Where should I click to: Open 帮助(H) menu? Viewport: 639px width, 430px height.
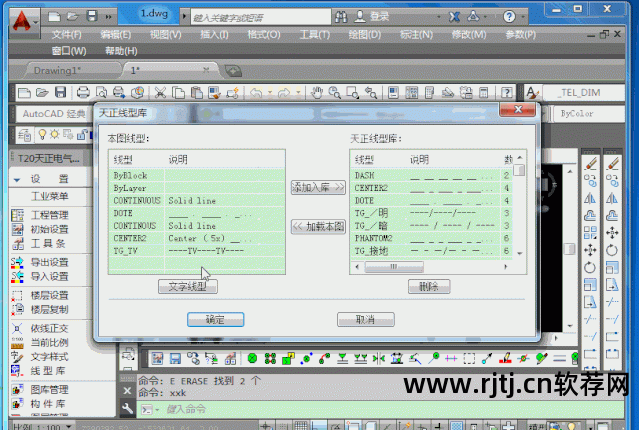coord(121,51)
